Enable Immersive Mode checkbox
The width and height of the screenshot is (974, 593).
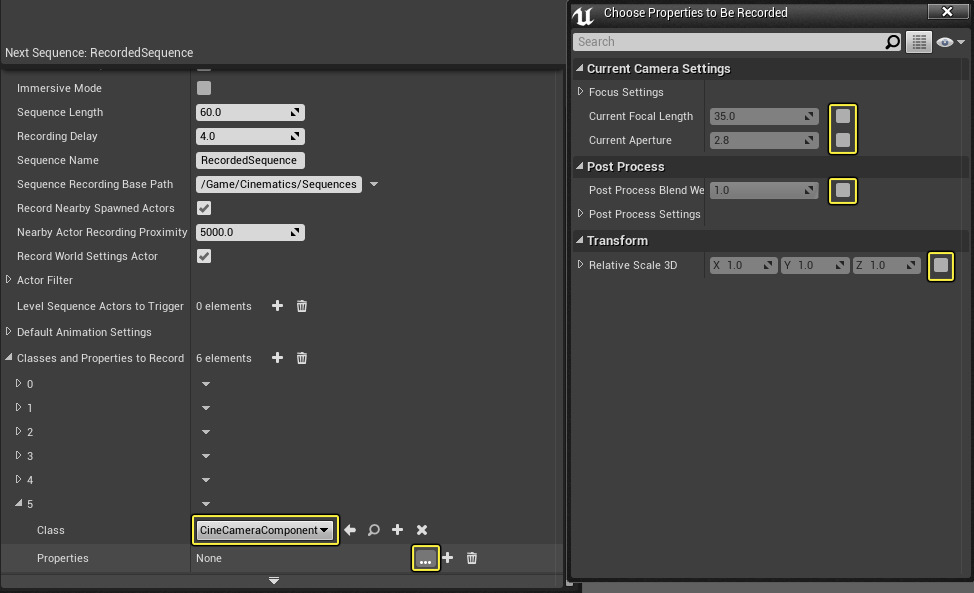tap(204, 88)
